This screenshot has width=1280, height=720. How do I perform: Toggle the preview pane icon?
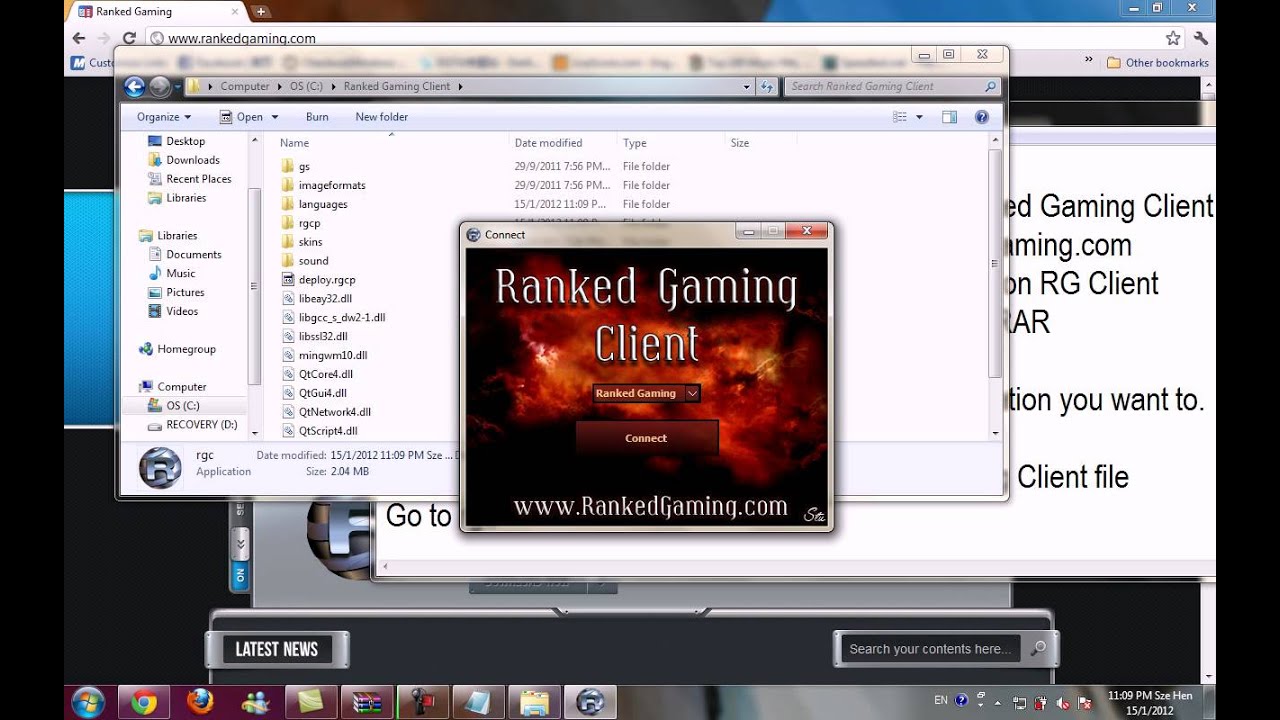(x=950, y=117)
